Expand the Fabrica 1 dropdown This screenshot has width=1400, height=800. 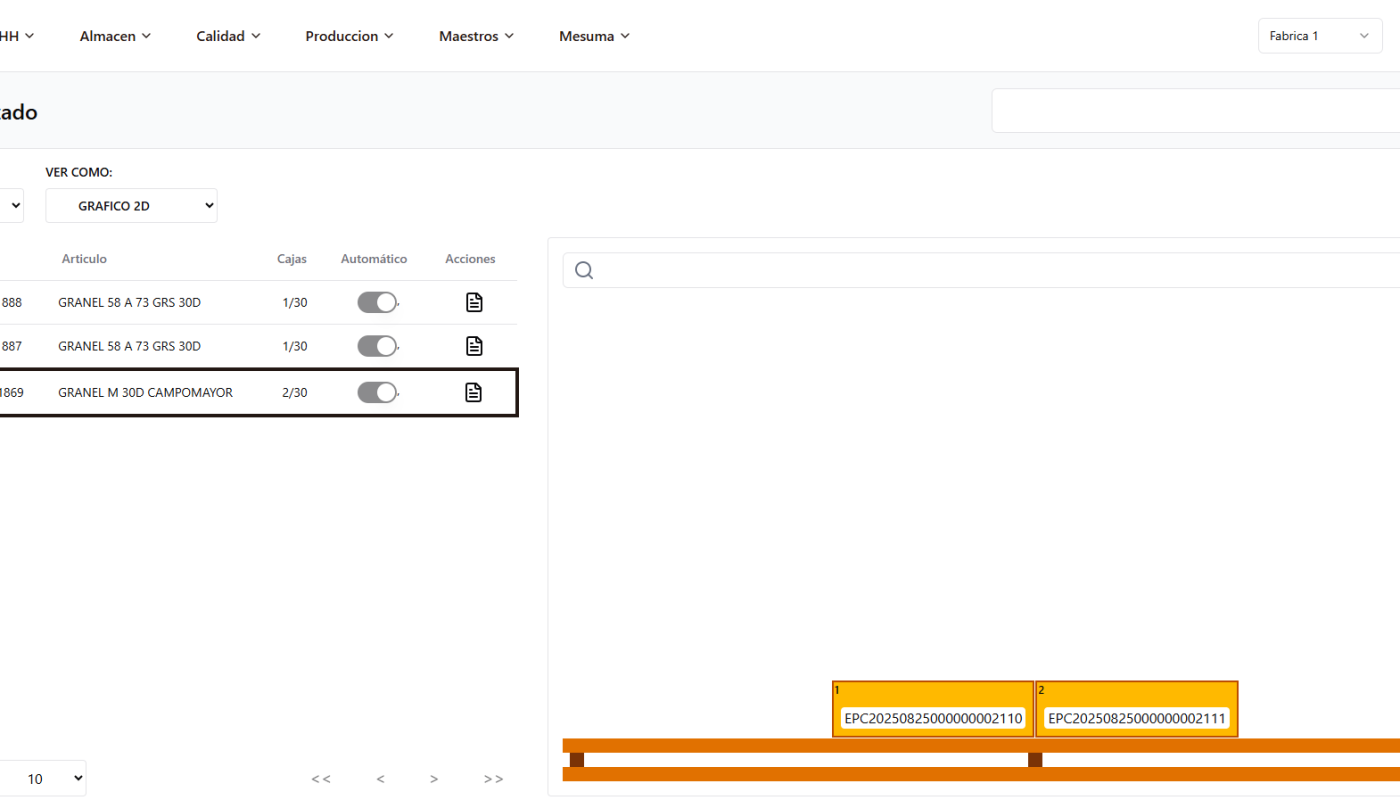tap(1320, 36)
